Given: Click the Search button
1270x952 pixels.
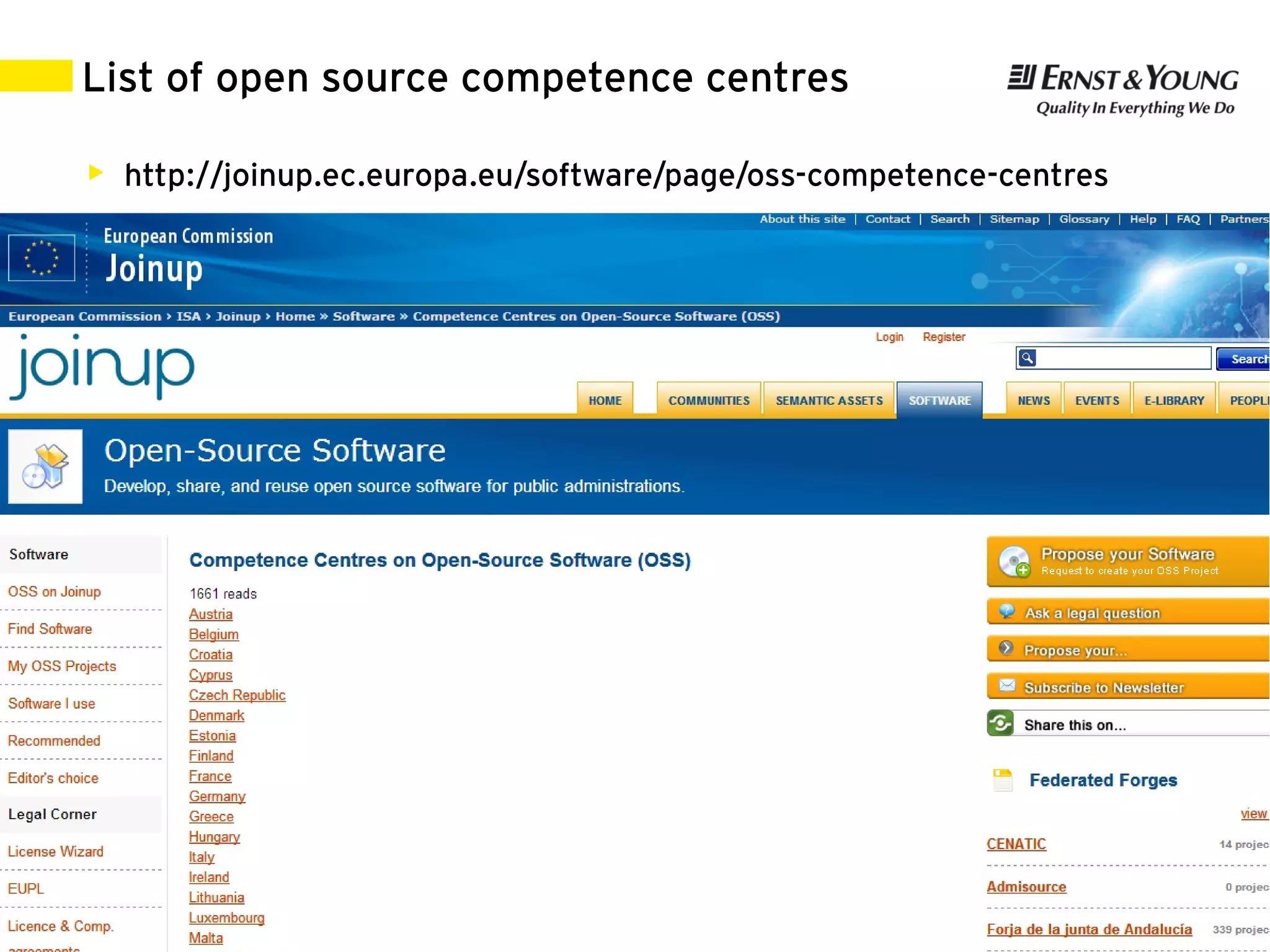Looking at the screenshot, I should 1243,358.
